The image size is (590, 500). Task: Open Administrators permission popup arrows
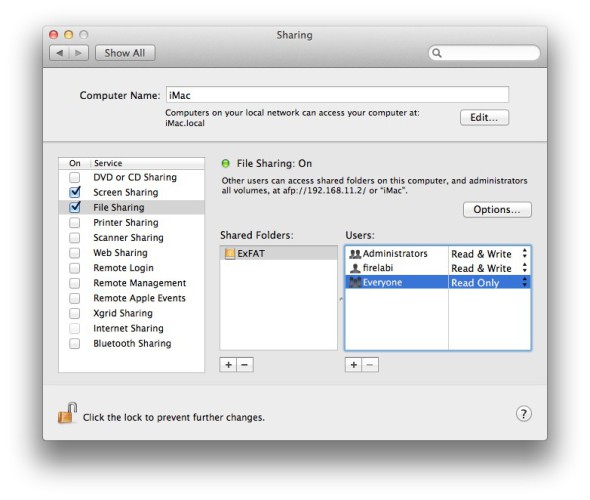[525, 254]
